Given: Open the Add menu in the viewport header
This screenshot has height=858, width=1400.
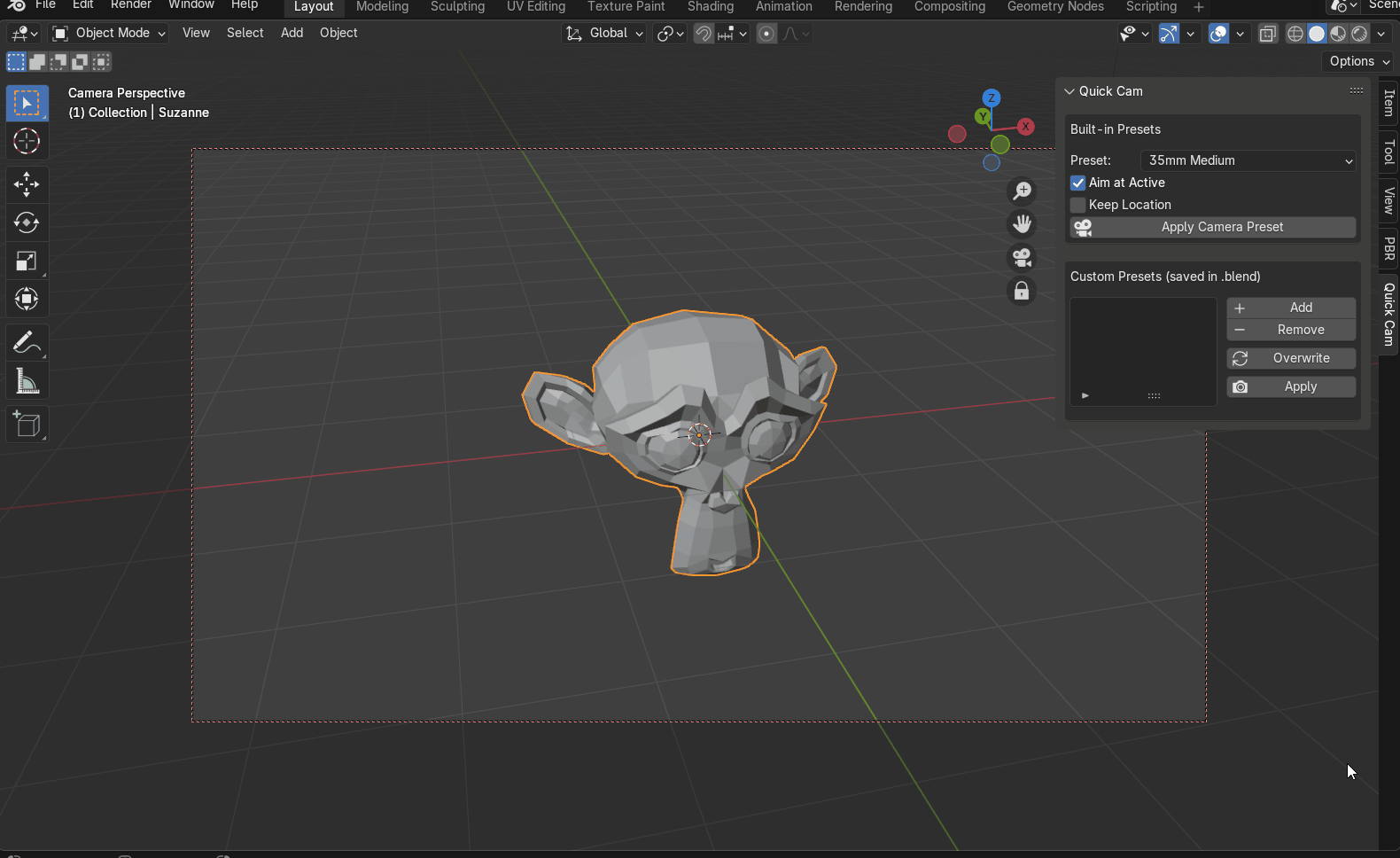Looking at the screenshot, I should coord(292,33).
